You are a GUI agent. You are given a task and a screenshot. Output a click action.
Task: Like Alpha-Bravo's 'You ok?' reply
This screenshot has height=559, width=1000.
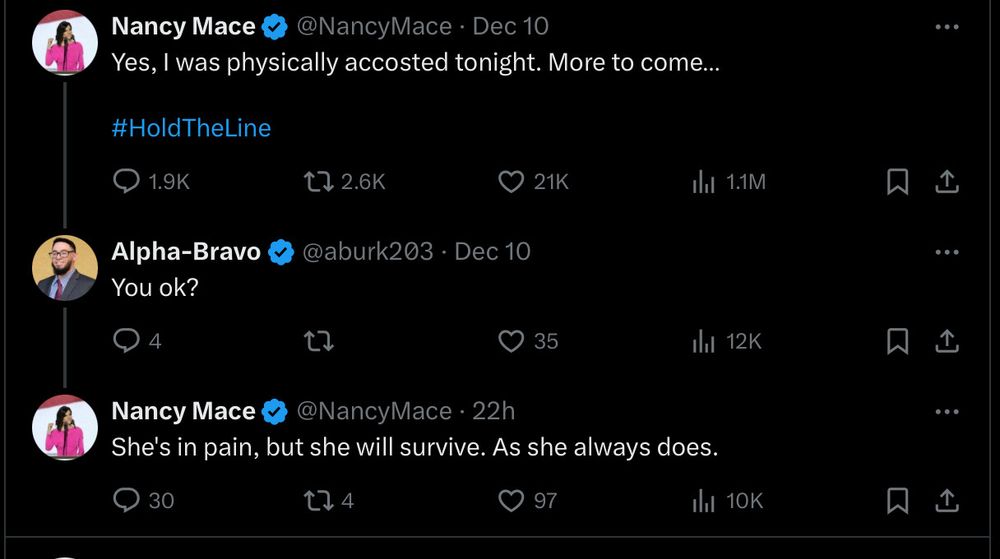click(511, 341)
